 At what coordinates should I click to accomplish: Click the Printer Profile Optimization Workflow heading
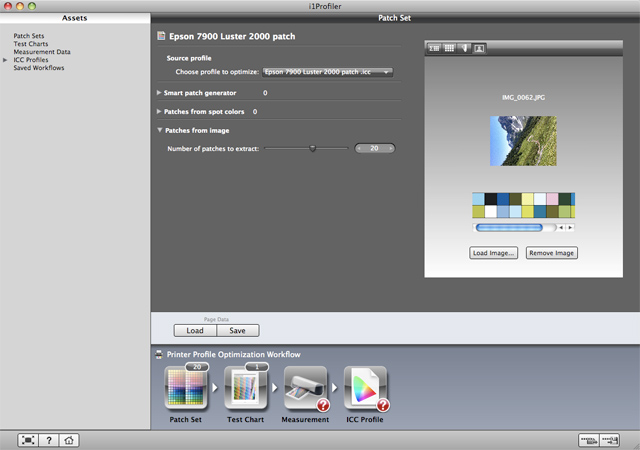point(233,354)
